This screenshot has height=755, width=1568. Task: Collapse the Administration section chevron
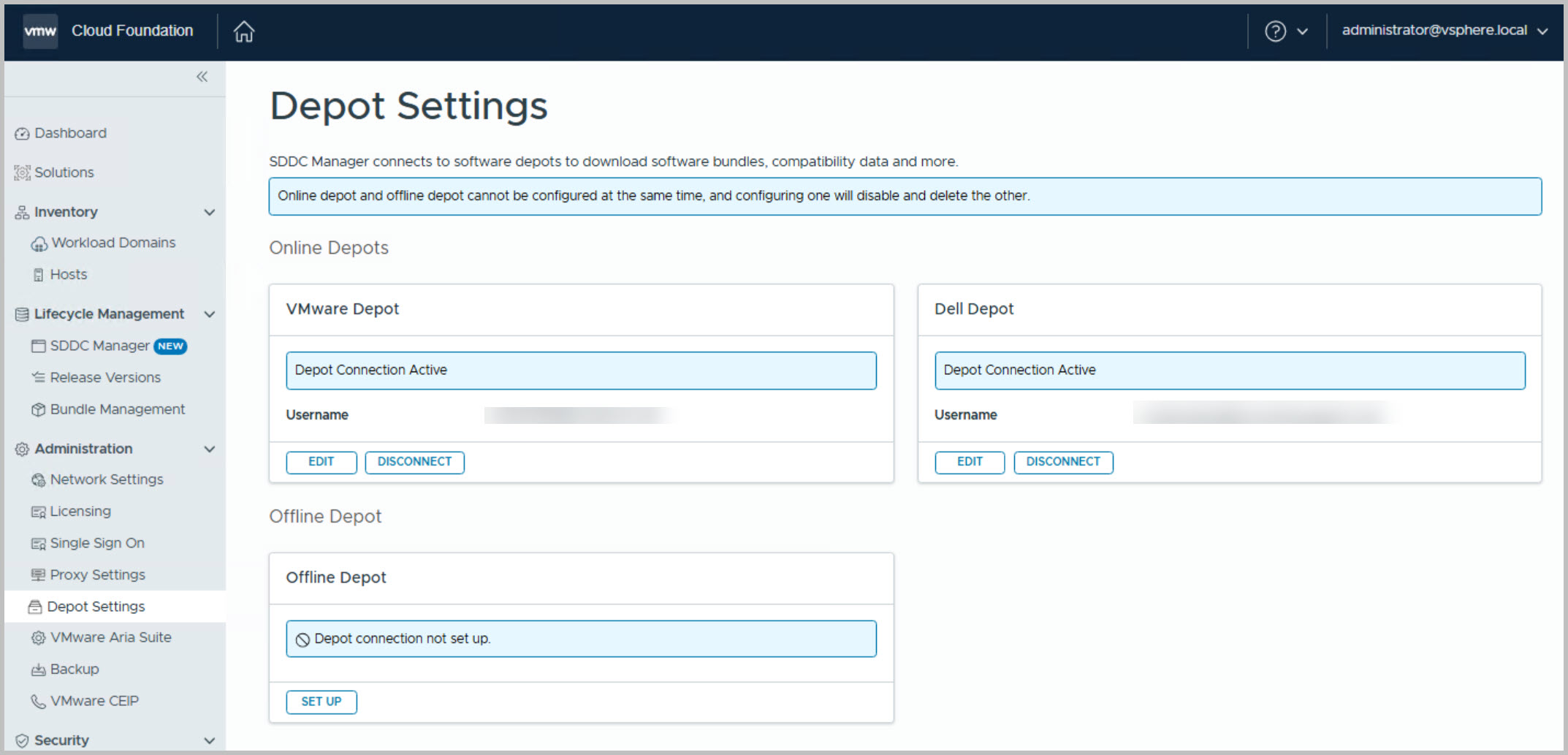(210, 449)
